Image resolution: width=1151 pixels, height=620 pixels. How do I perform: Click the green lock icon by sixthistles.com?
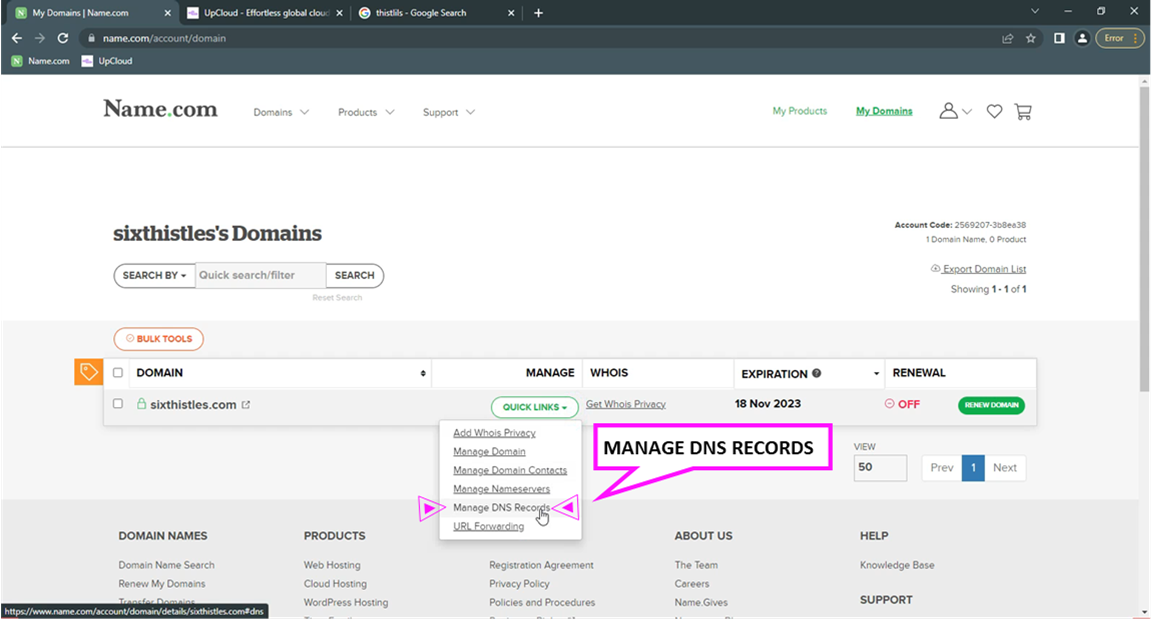[141, 404]
